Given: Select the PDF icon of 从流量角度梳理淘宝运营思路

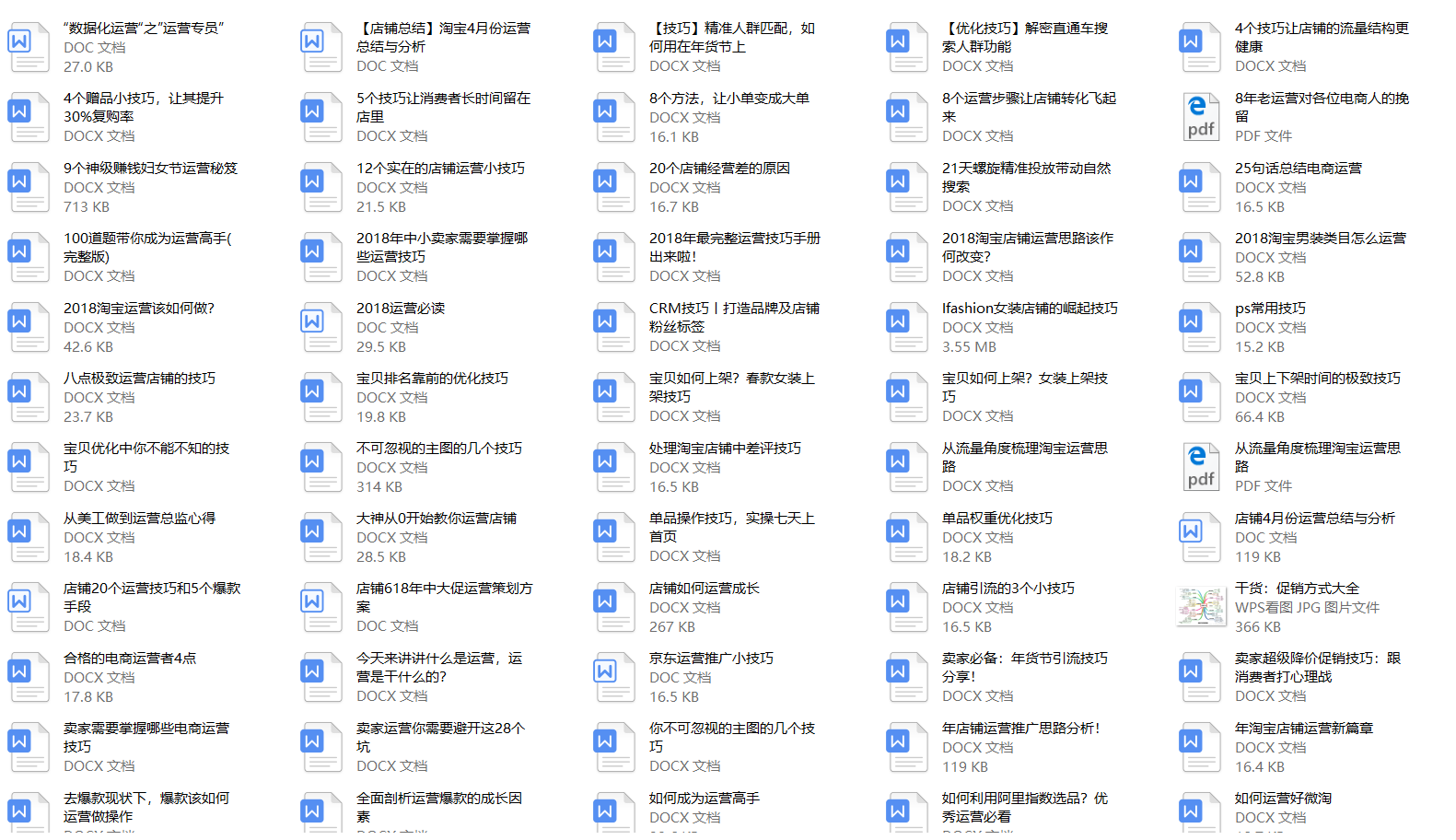Looking at the screenshot, I should pyautogui.click(x=1200, y=467).
